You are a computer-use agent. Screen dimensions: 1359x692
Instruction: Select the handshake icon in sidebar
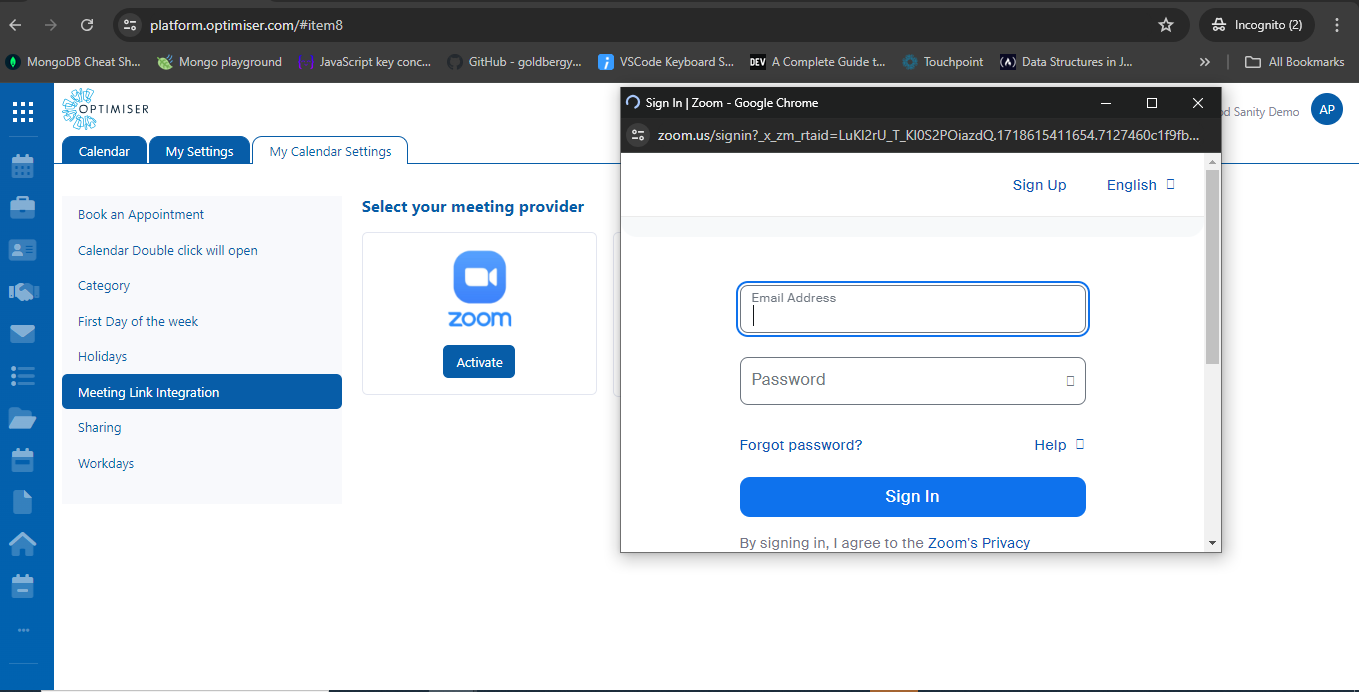tap(22, 291)
